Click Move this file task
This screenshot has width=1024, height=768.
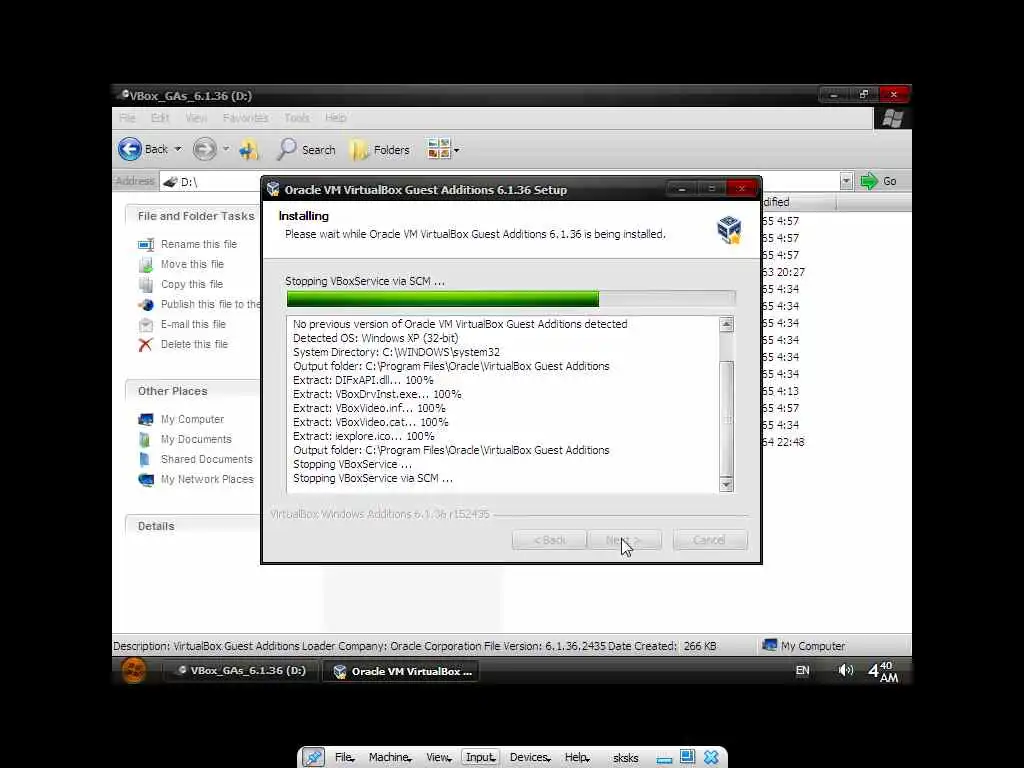(x=193, y=264)
